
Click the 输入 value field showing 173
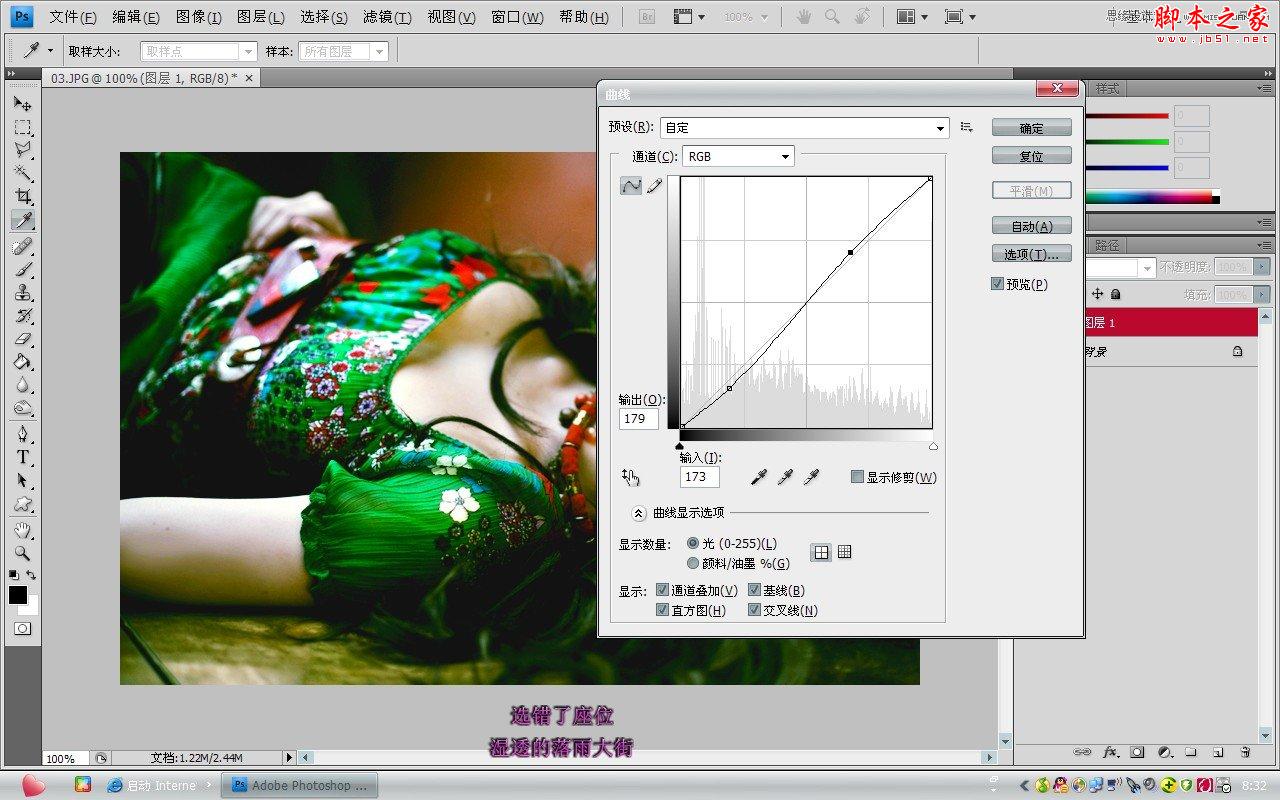click(x=700, y=477)
